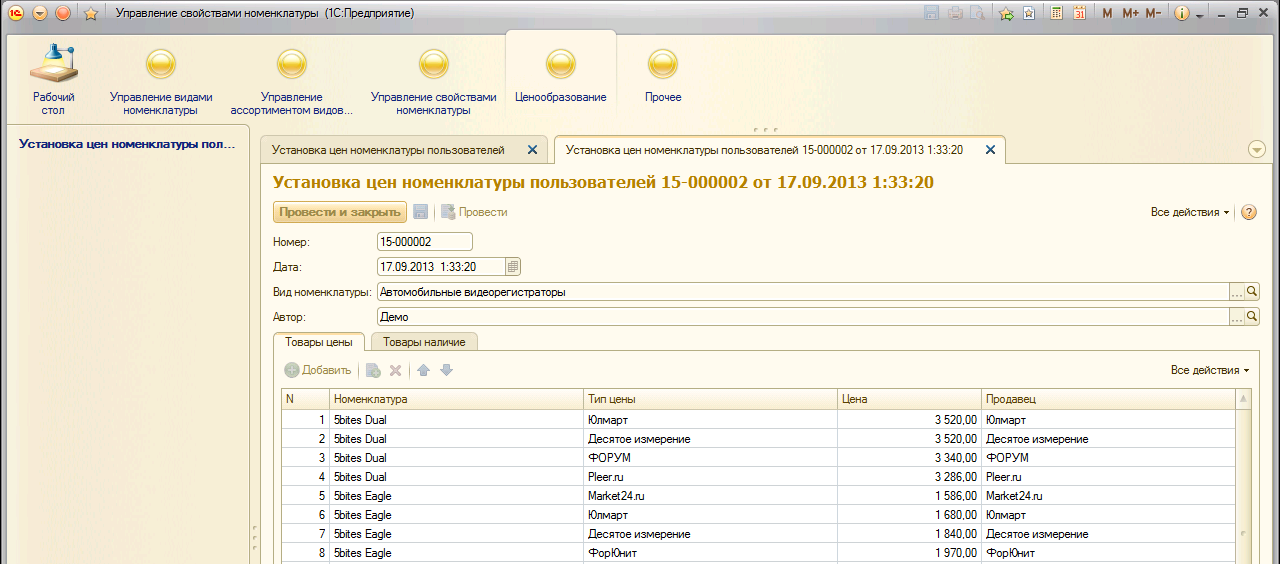Open the info help icon in the title bar
Screen dimensions: 1280x564
1181,13
